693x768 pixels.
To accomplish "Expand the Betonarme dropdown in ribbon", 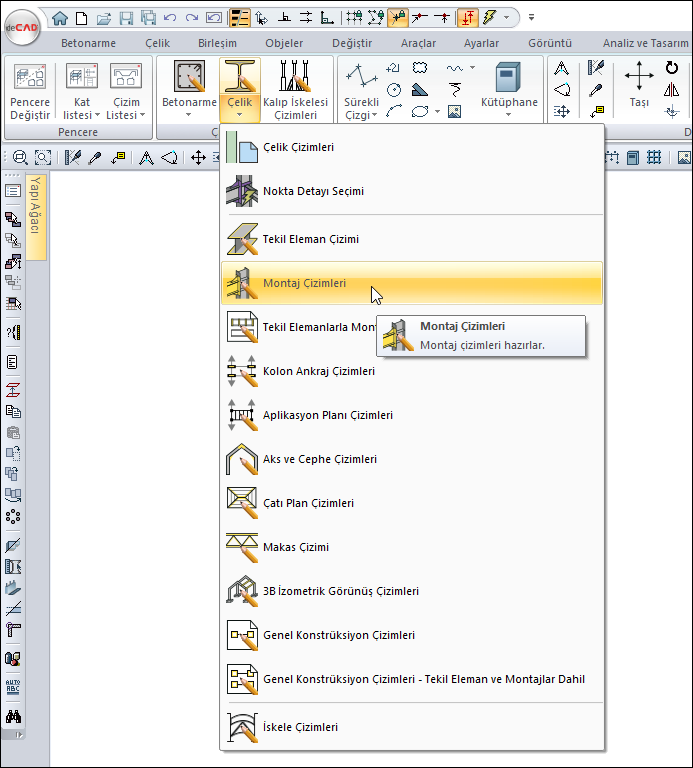I will 188,113.
